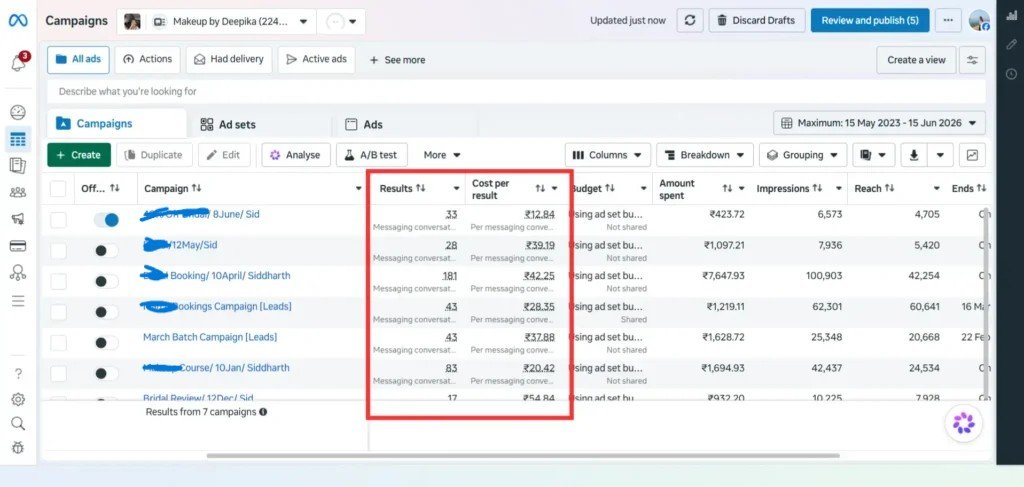Turn off the 8June/ Sid campaign toggle
Screen dimensions: 1024x487
point(106,220)
